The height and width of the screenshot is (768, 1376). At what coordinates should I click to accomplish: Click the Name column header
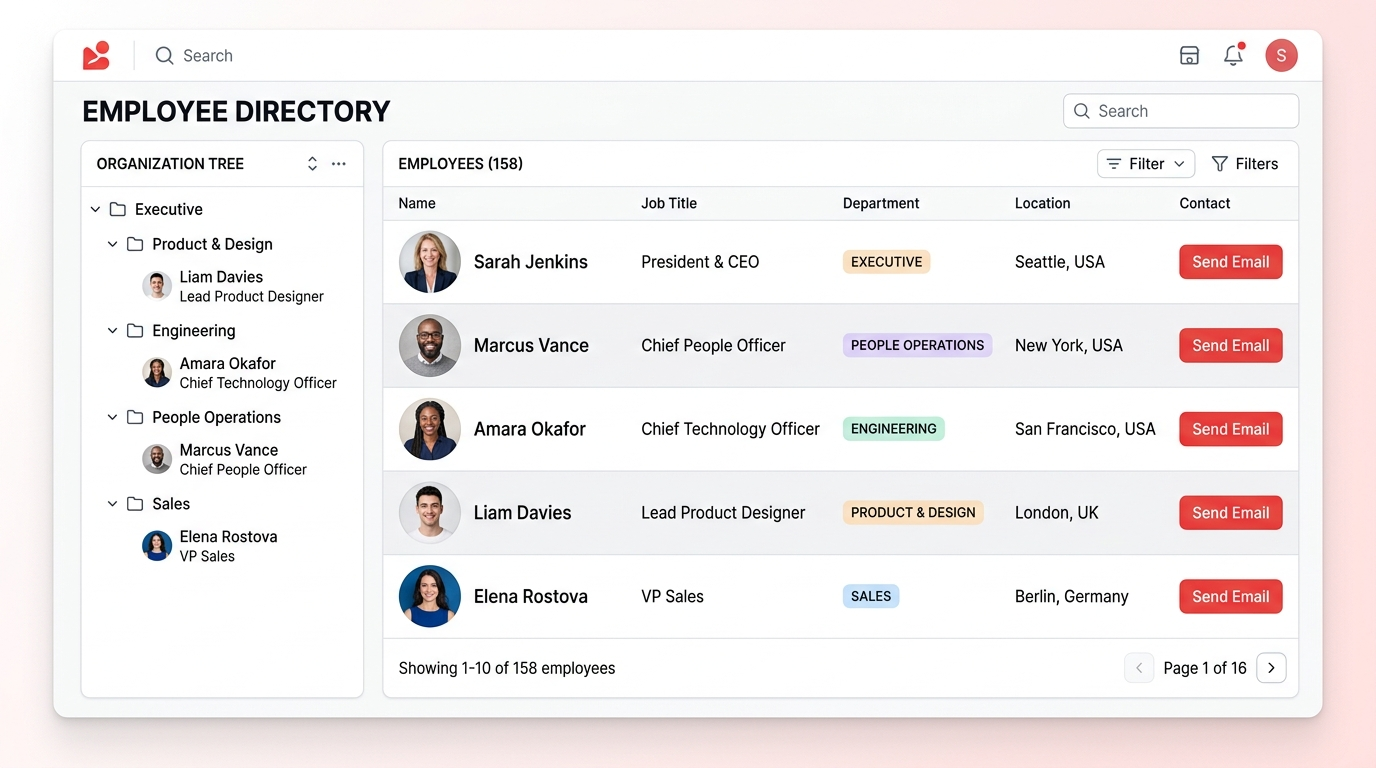(x=417, y=203)
